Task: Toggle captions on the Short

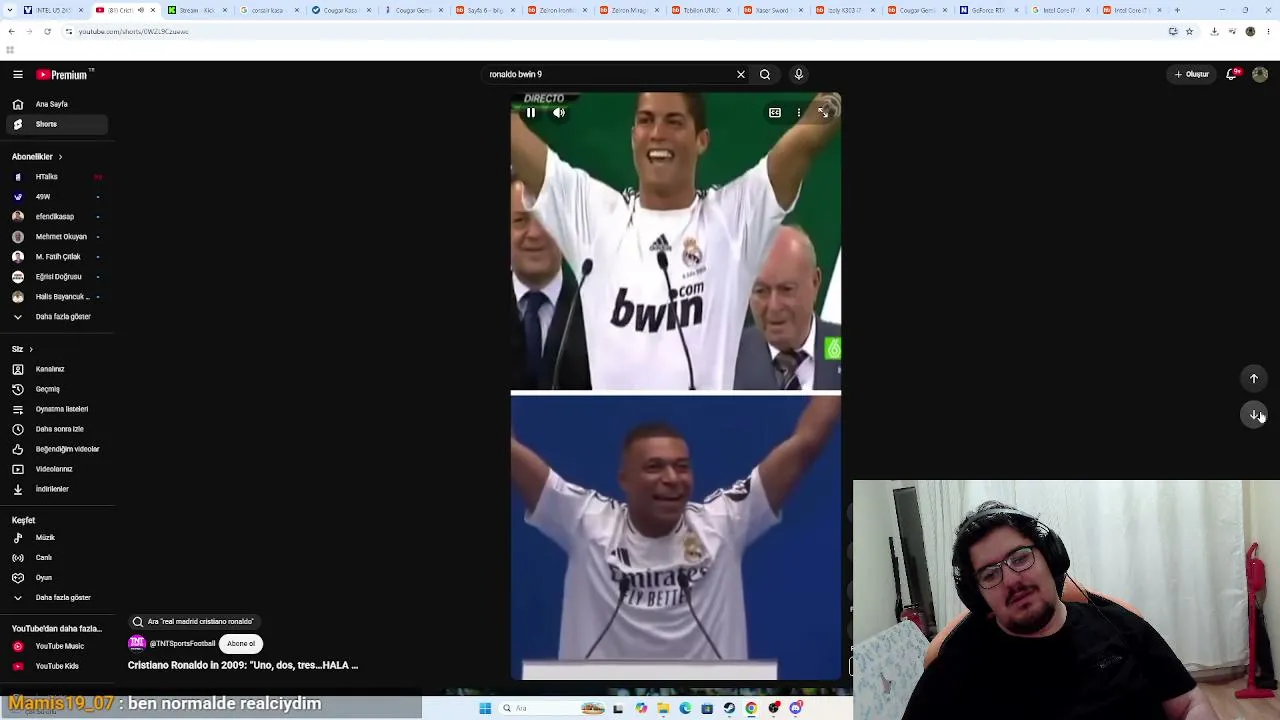Action: tap(775, 113)
